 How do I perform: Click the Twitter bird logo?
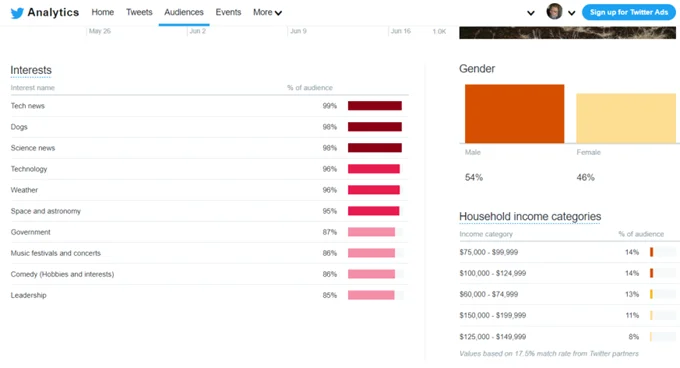pyautogui.click(x=17, y=13)
